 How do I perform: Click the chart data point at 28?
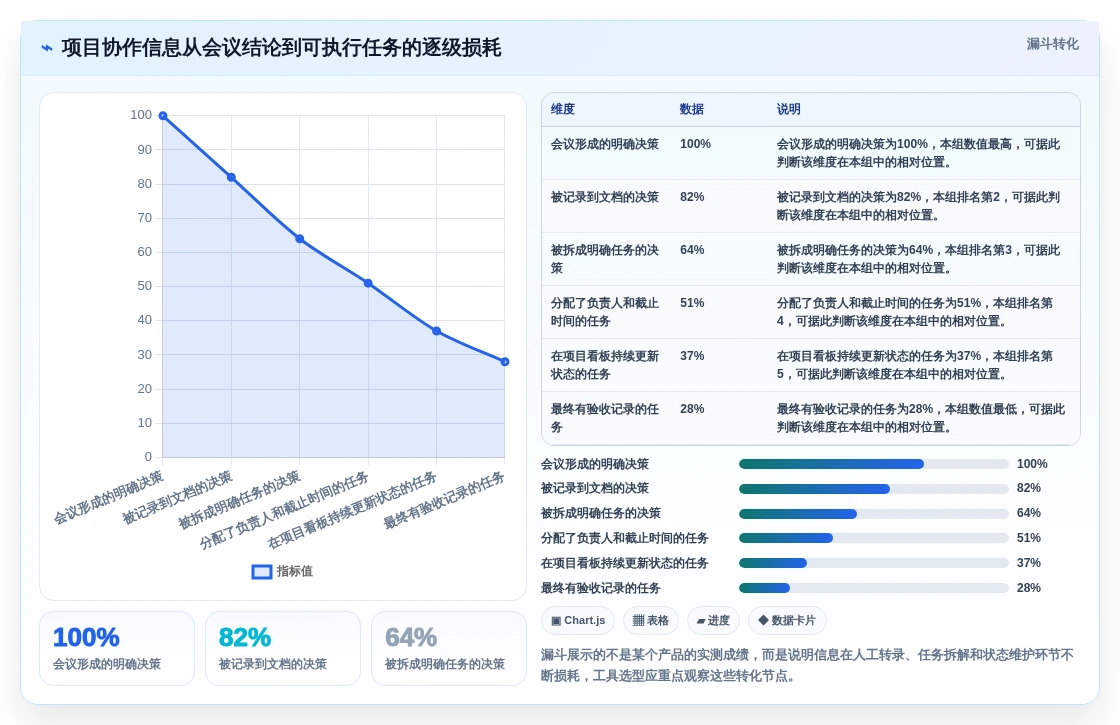point(505,361)
